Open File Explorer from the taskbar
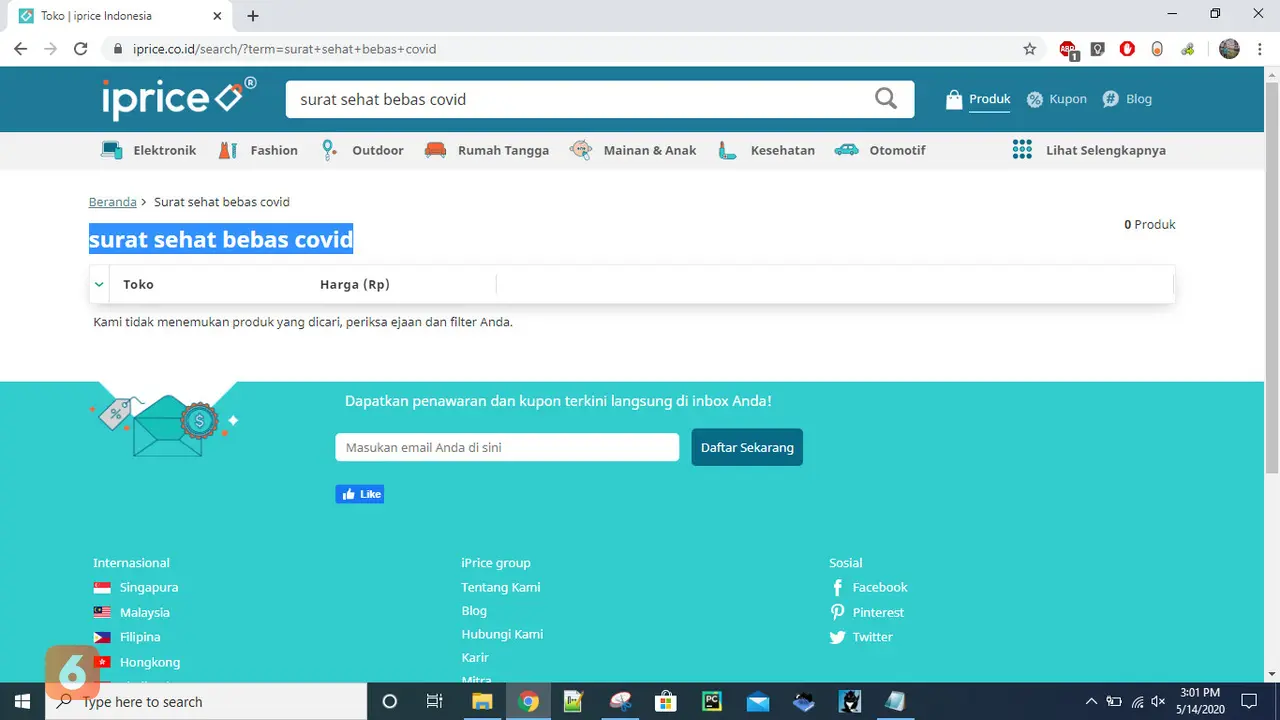Image resolution: width=1280 pixels, height=720 pixels. coord(482,701)
